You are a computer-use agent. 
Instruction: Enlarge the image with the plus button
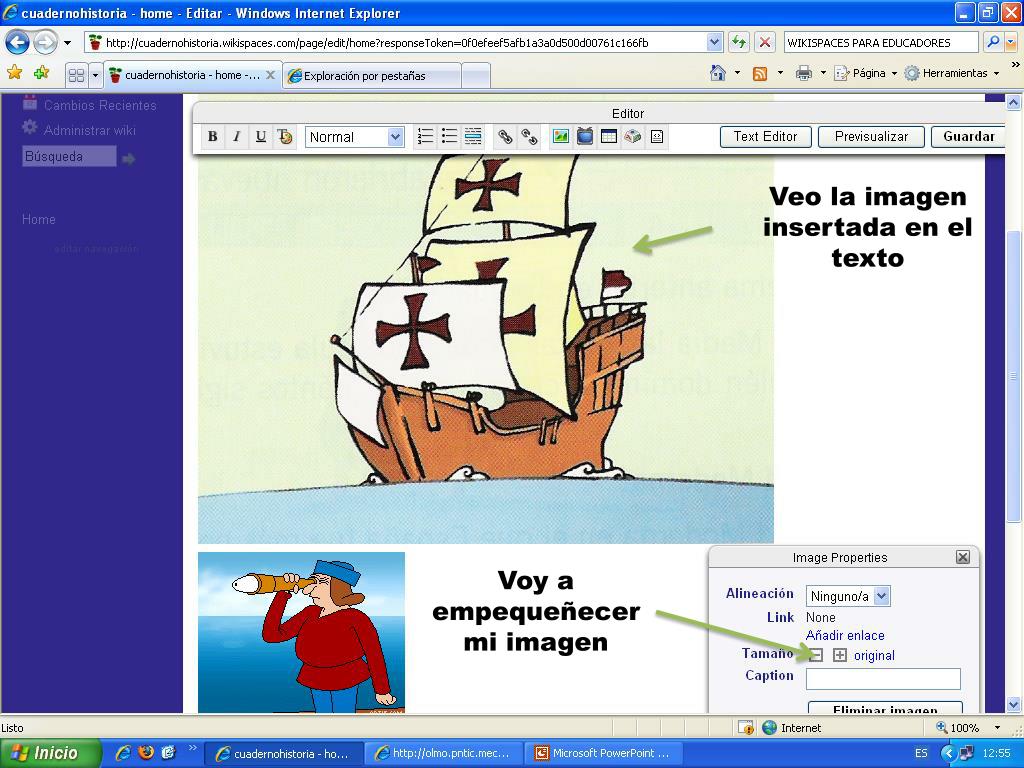840,655
